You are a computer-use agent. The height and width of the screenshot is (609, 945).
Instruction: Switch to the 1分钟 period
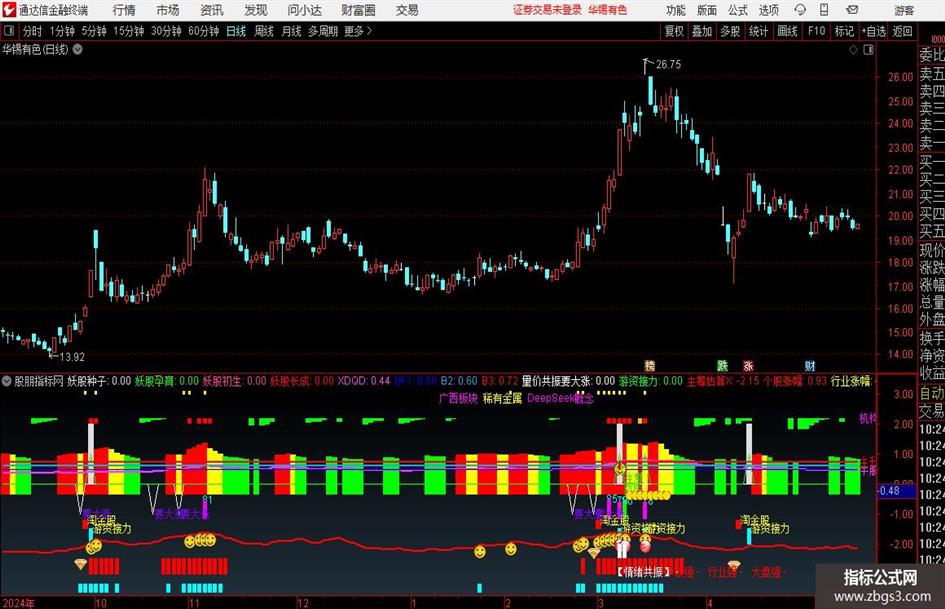pos(62,31)
